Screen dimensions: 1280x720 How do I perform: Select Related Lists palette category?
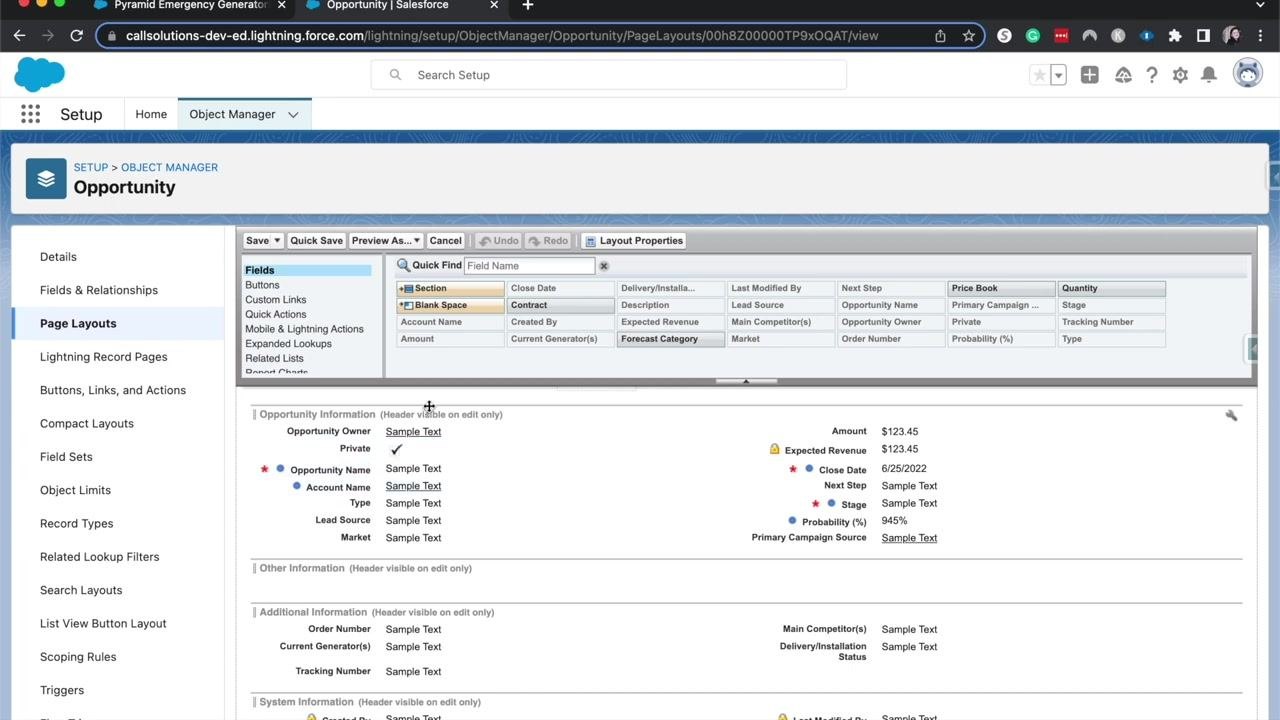point(274,358)
